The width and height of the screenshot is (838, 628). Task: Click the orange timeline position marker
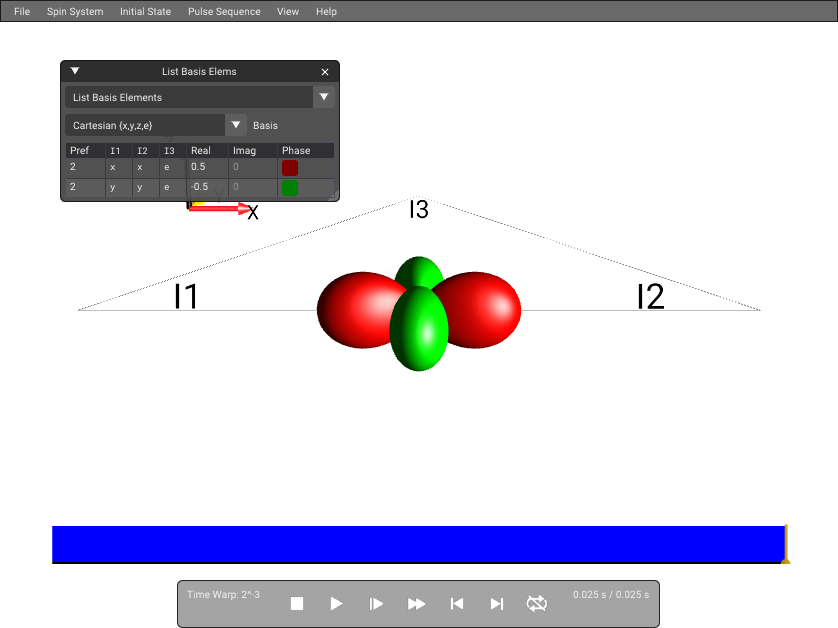(x=786, y=545)
